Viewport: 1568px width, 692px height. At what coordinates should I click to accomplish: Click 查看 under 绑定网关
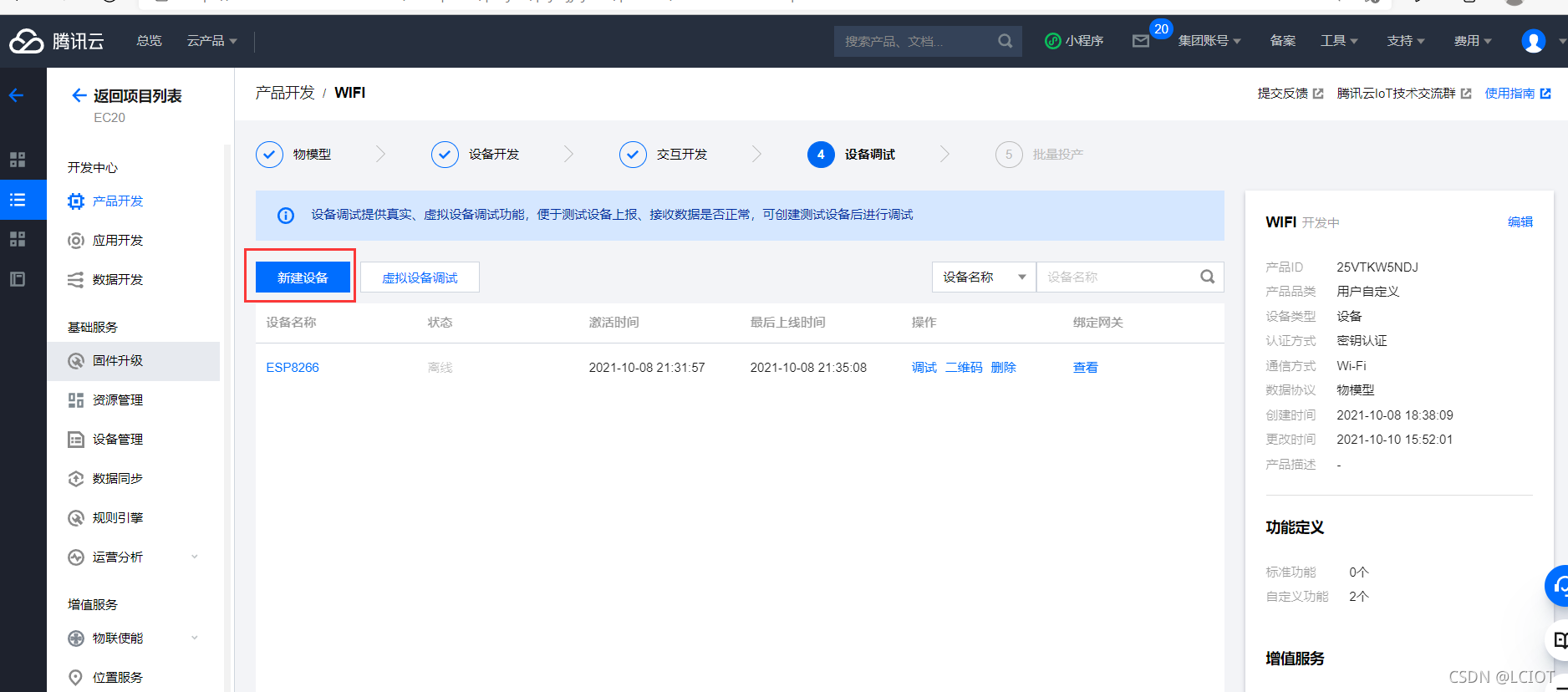[x=1085, y=368]
